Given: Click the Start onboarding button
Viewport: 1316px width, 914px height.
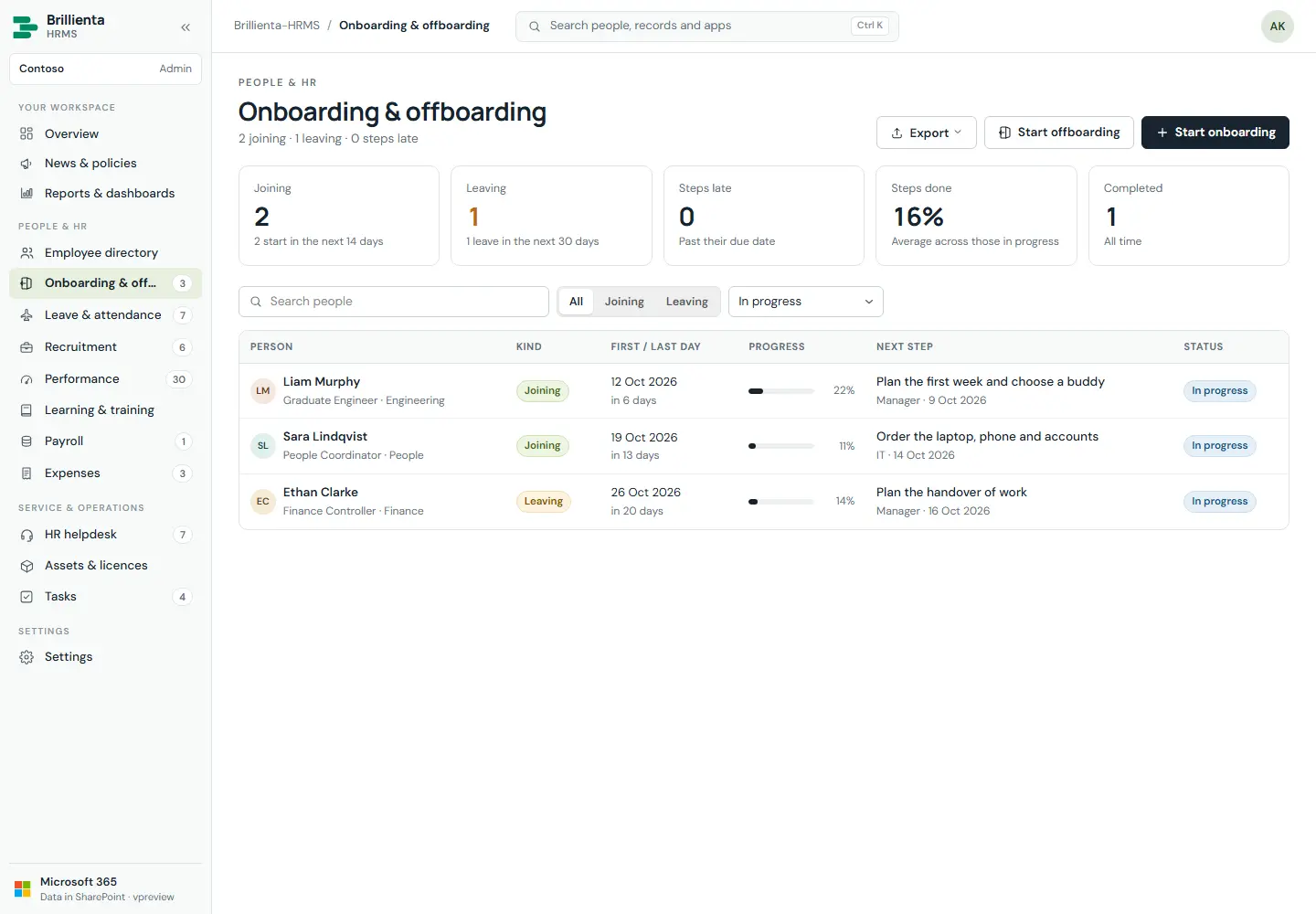Looking at the screenshot, I should coord(1215,133).
